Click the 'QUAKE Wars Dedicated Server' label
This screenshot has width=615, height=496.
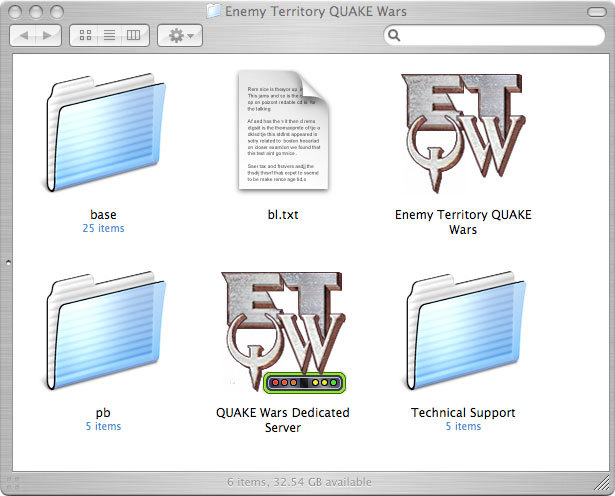283,420
